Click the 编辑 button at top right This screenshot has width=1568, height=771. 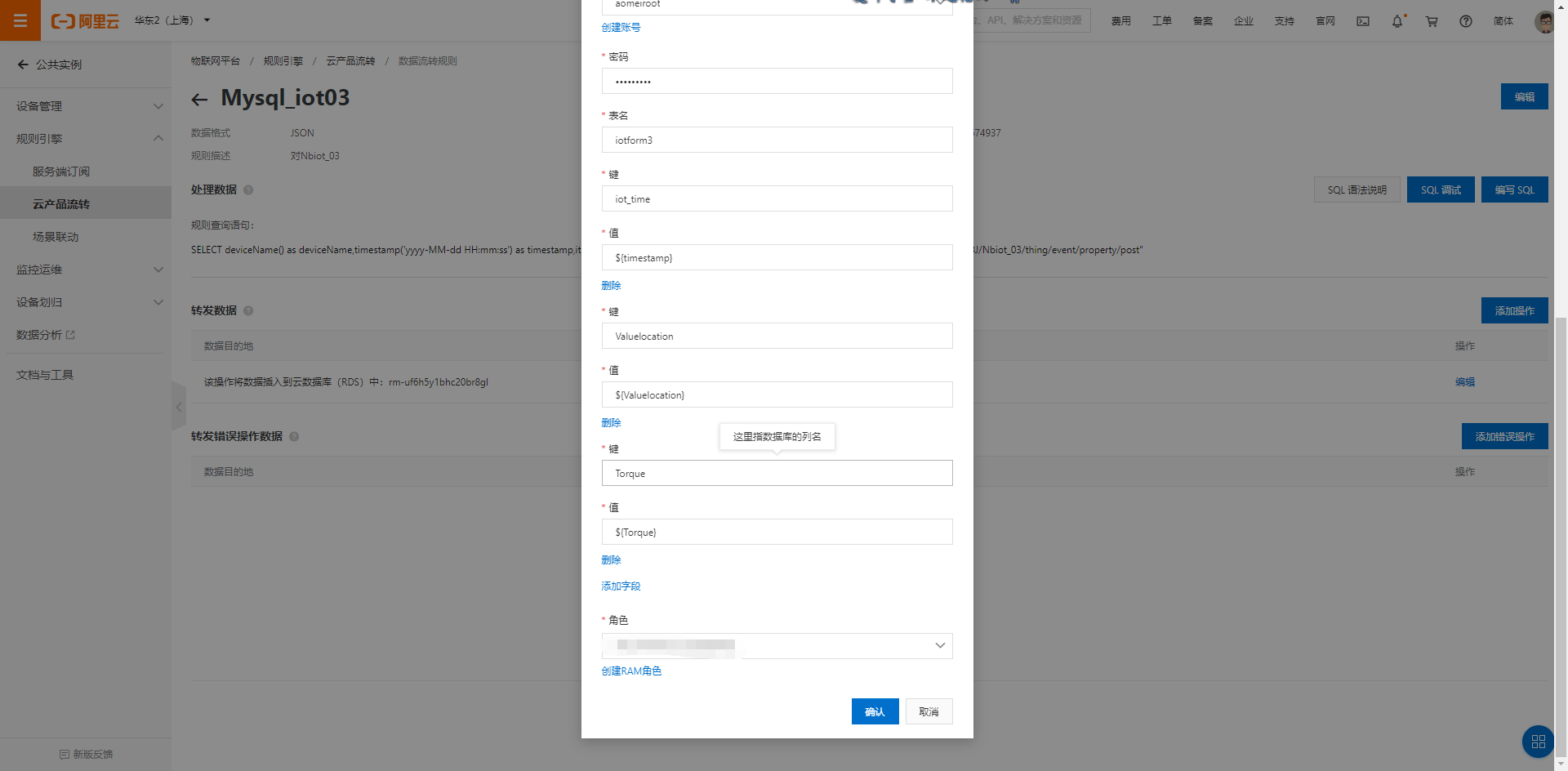1524,96
